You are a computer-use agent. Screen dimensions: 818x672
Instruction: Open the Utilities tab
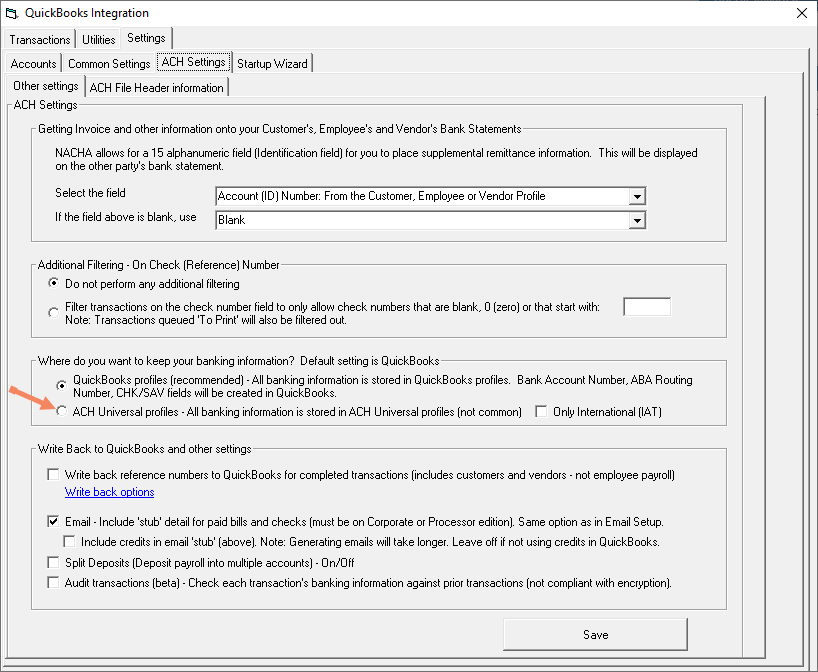(x=99, y=40)
